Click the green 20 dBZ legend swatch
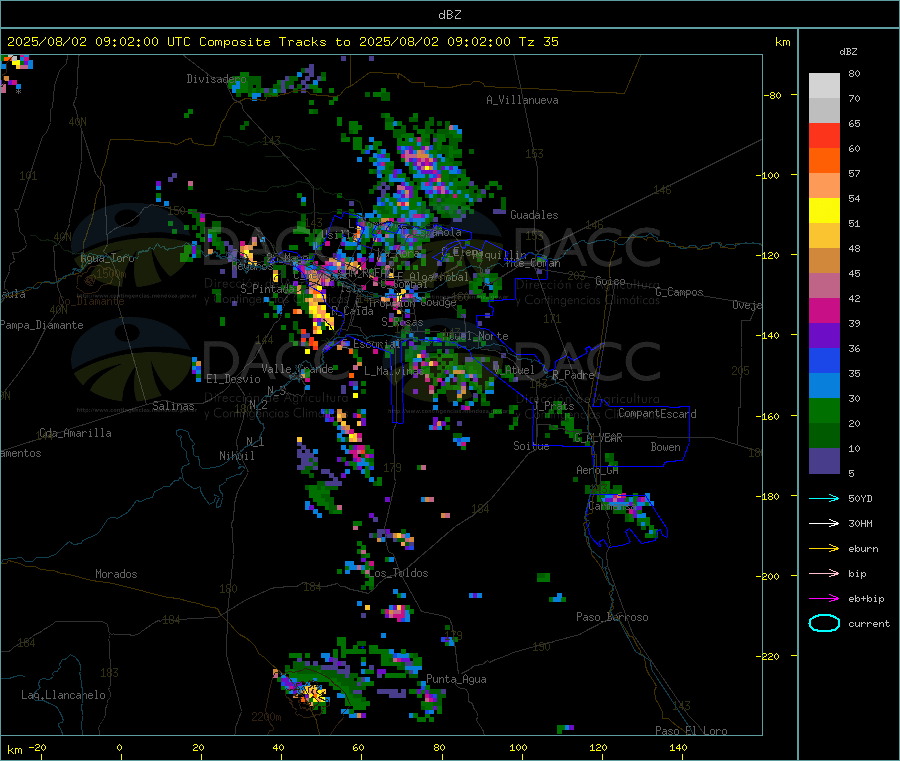 (824, 410)
